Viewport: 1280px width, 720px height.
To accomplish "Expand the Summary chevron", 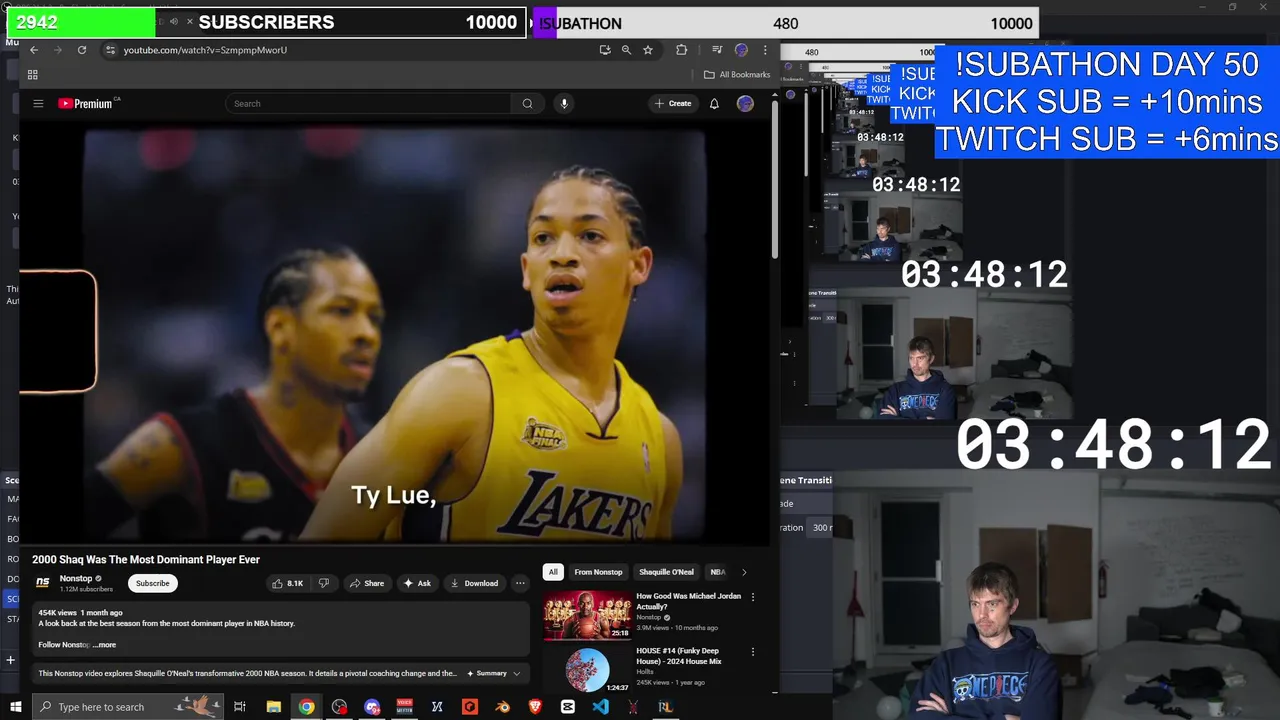I will point(516,674).
